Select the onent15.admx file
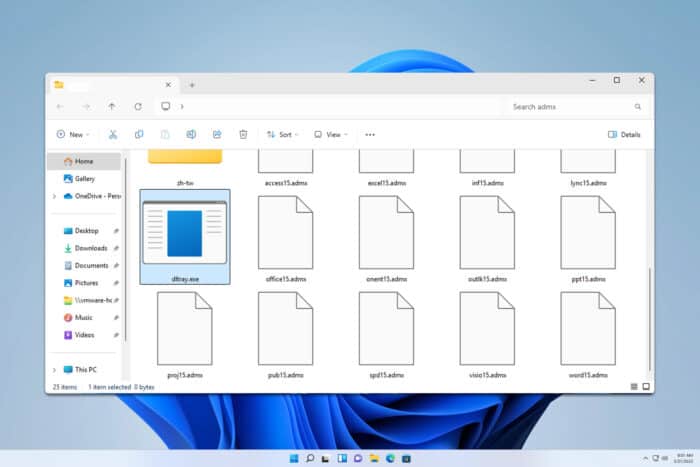The image size is (700, 467). pos(387,239)
